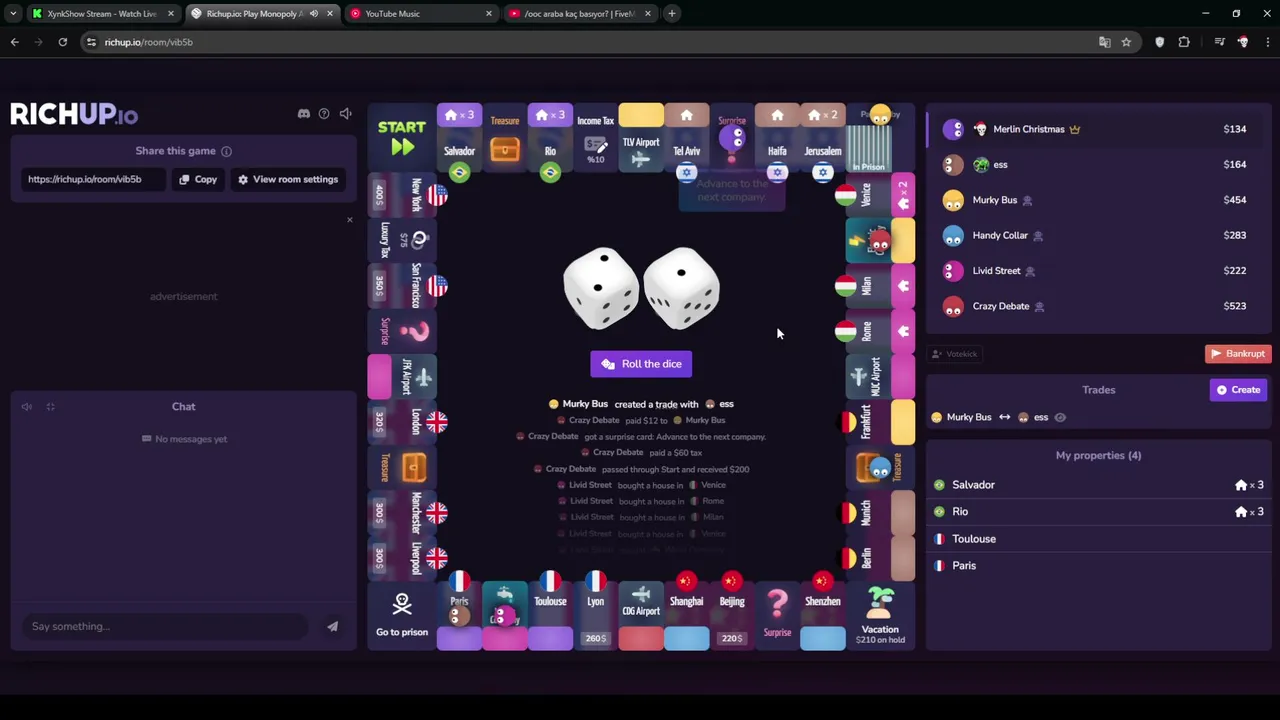Select the Jerusalem property tile
The image size is (1280, 720).
pyautogui.click(x=823, y=138)
